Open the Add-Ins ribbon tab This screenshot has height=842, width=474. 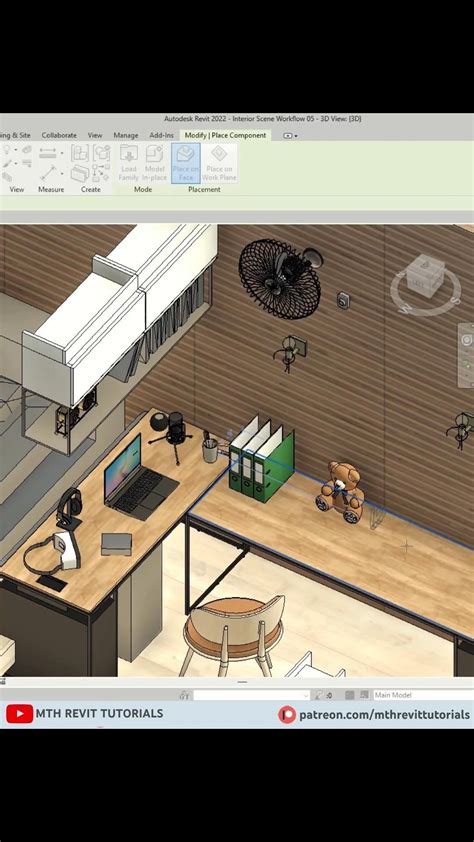coord(162,135)
